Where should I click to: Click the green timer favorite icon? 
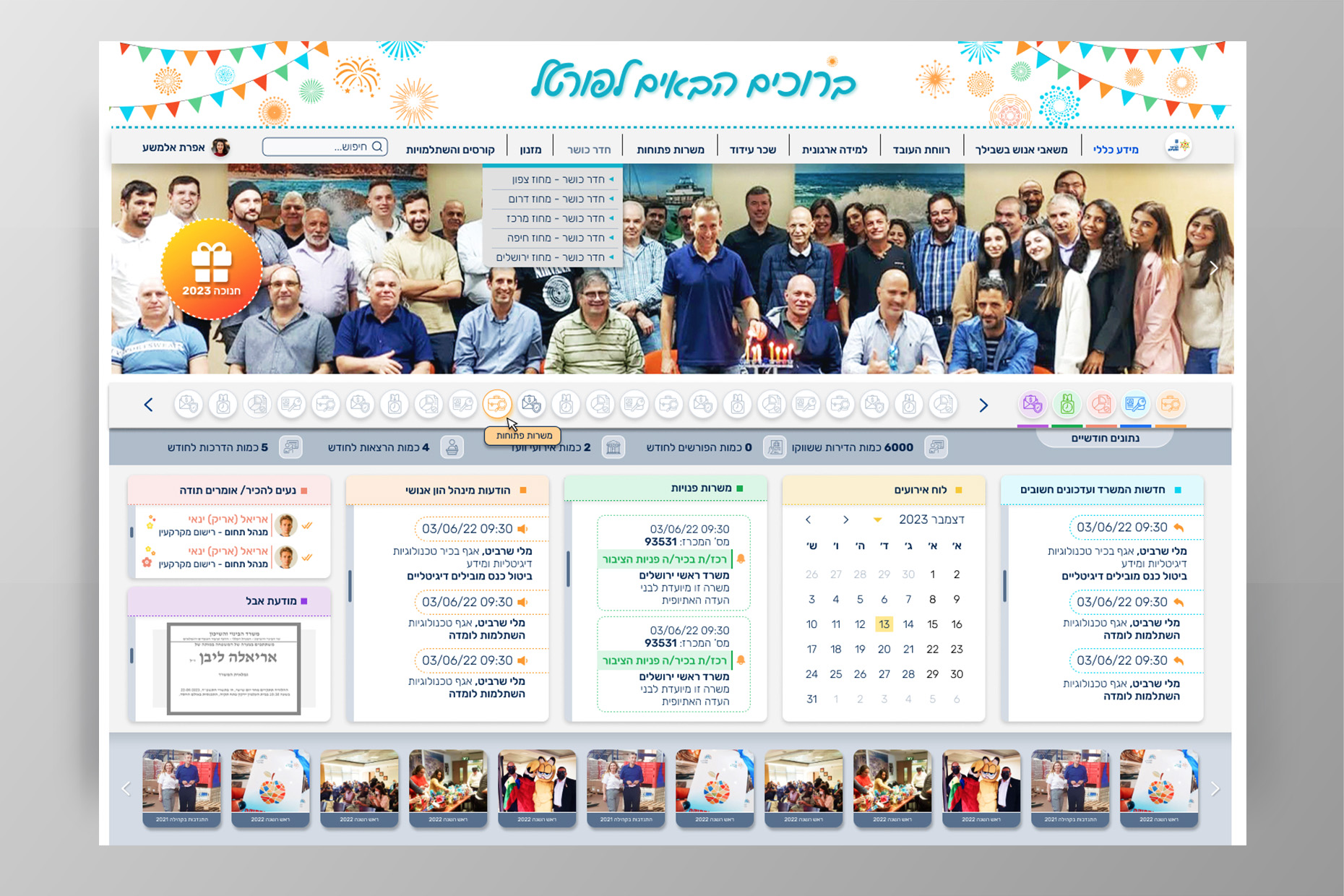pyautogui.click(x=1067, y=405)
